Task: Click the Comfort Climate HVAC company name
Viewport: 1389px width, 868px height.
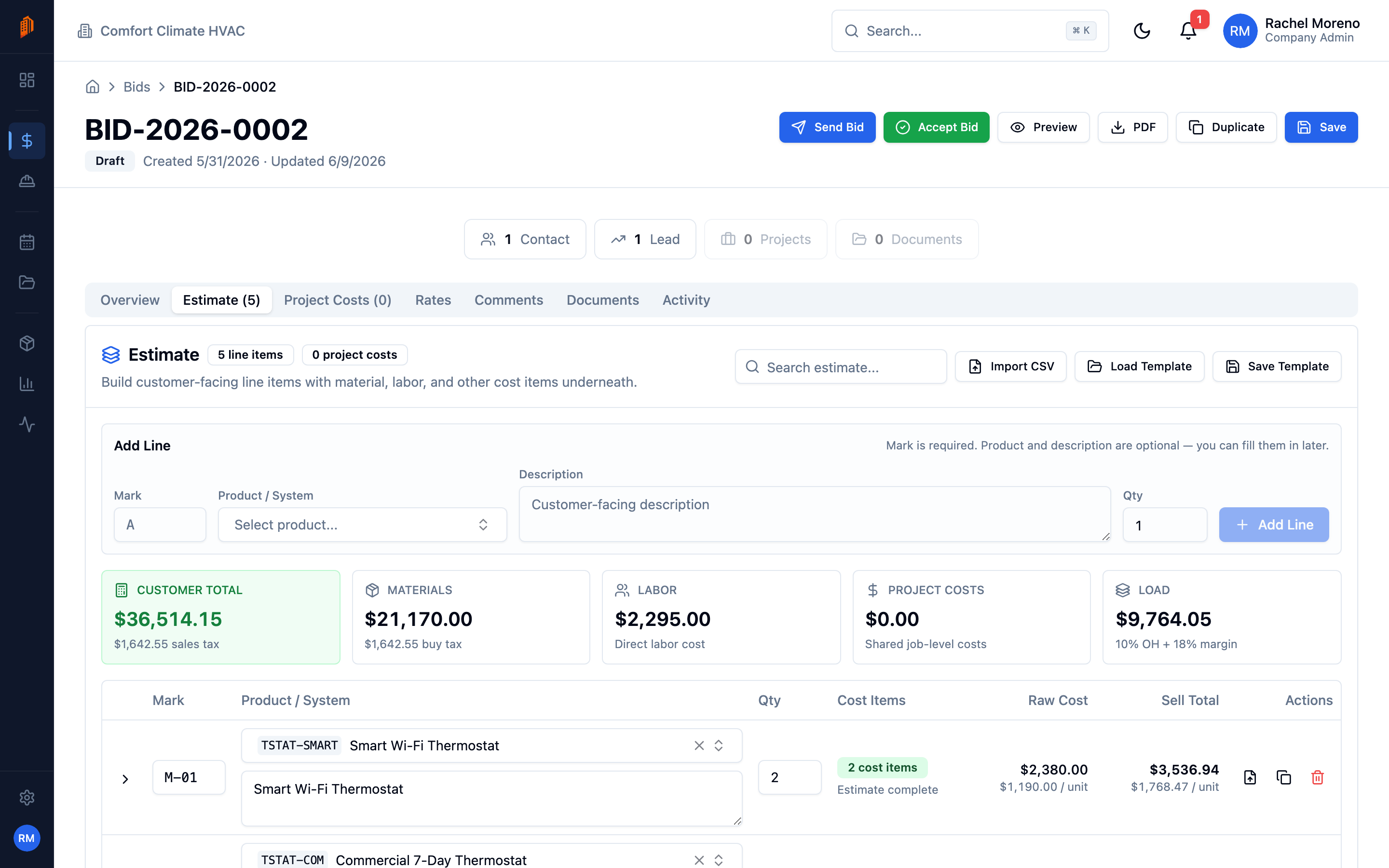Action: pos(173,31)
